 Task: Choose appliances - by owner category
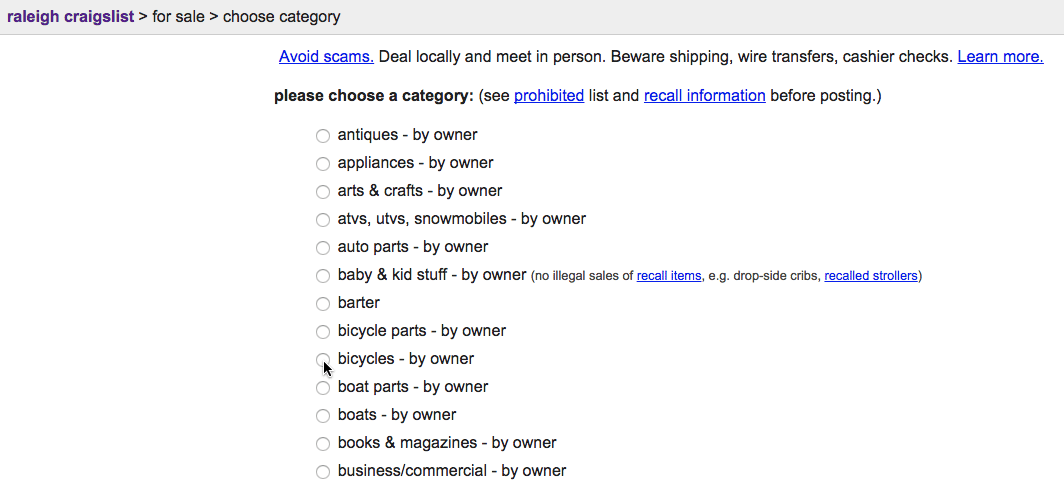tap(323, 163)
